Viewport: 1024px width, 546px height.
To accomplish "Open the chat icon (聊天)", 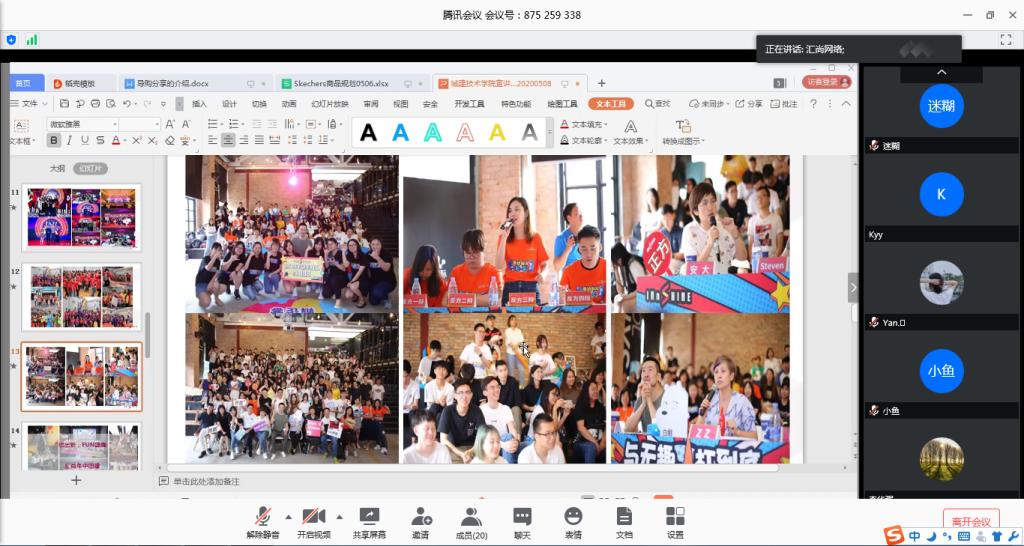I will (x=522, y=517).
